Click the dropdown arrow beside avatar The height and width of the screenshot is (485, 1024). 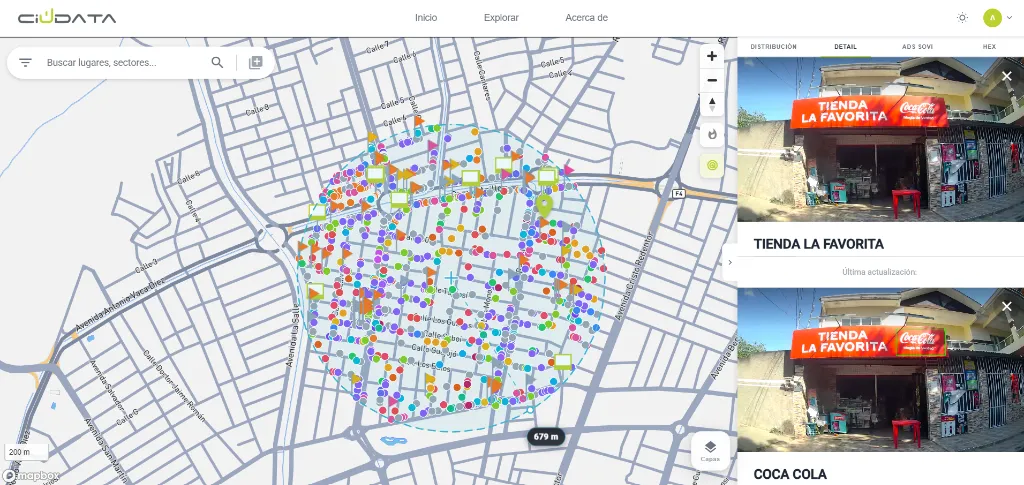coord(1010,18)
